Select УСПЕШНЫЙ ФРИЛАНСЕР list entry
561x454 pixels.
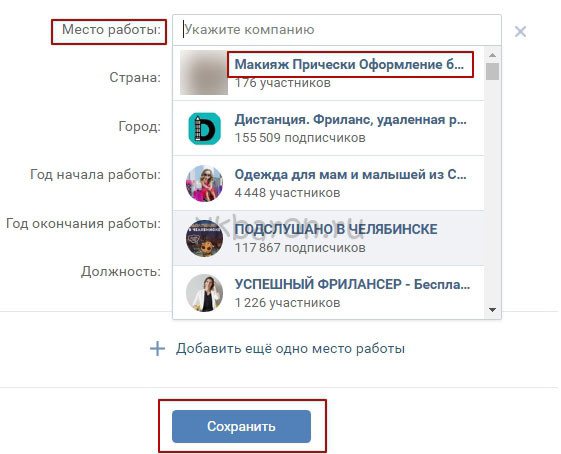click(328, 292)
